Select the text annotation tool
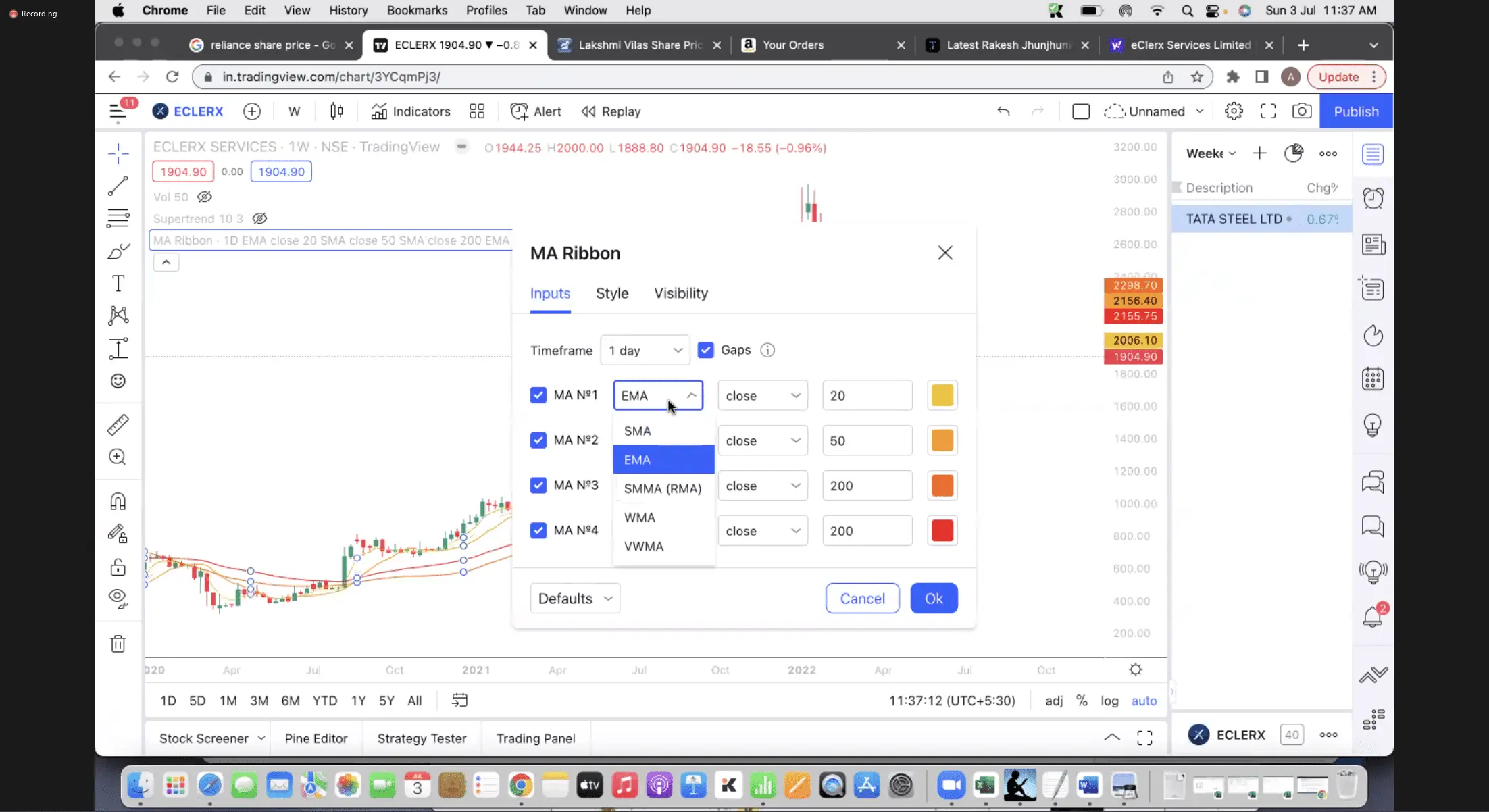Image resolution: width=1489 pixels, height=812 pixels. coord(118,284)
